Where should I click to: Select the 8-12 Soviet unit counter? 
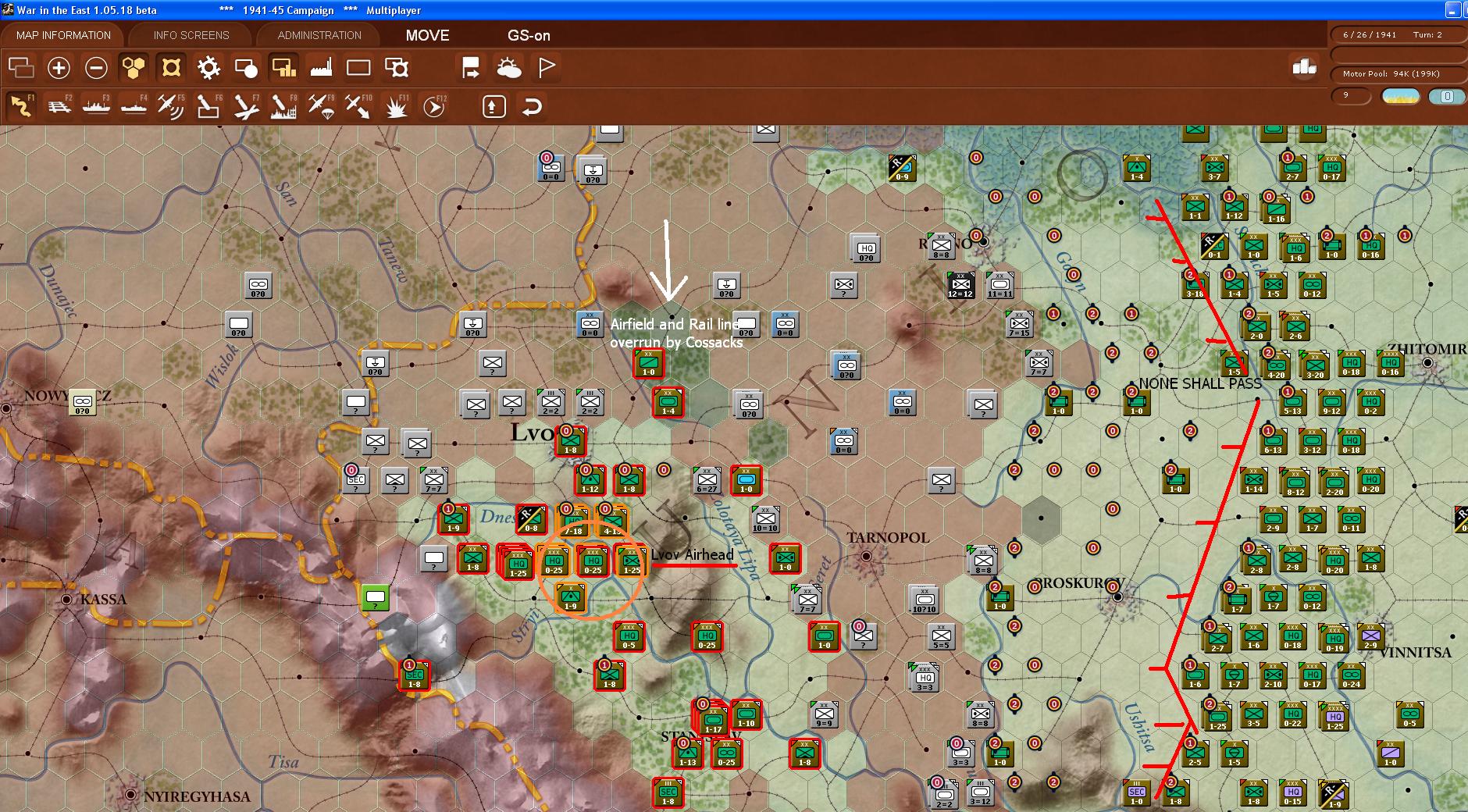point(1295,483)
